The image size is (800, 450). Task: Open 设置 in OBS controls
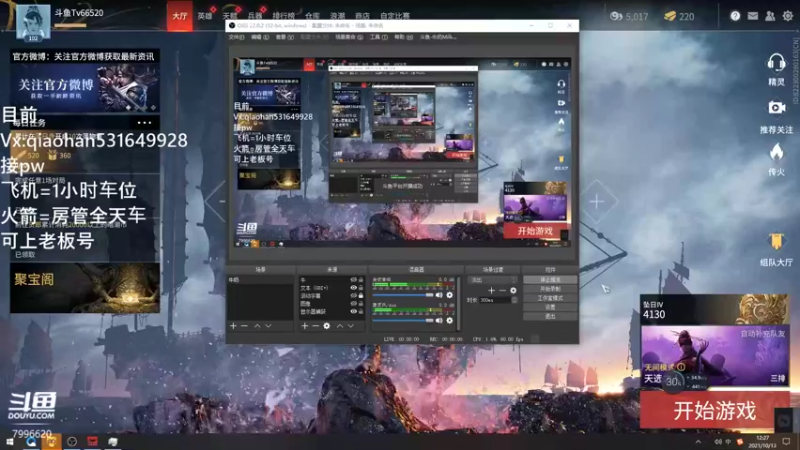pos(550,307)
